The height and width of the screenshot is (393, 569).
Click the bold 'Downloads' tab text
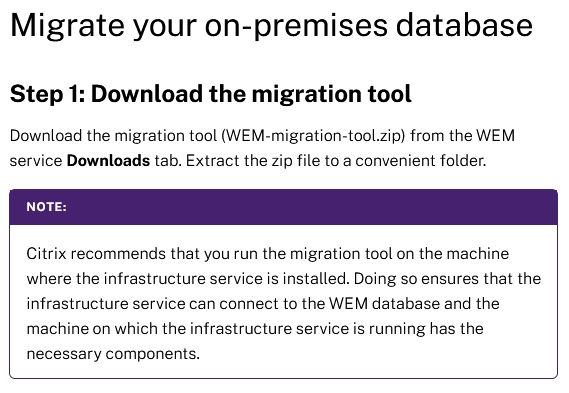pos(108,160)
